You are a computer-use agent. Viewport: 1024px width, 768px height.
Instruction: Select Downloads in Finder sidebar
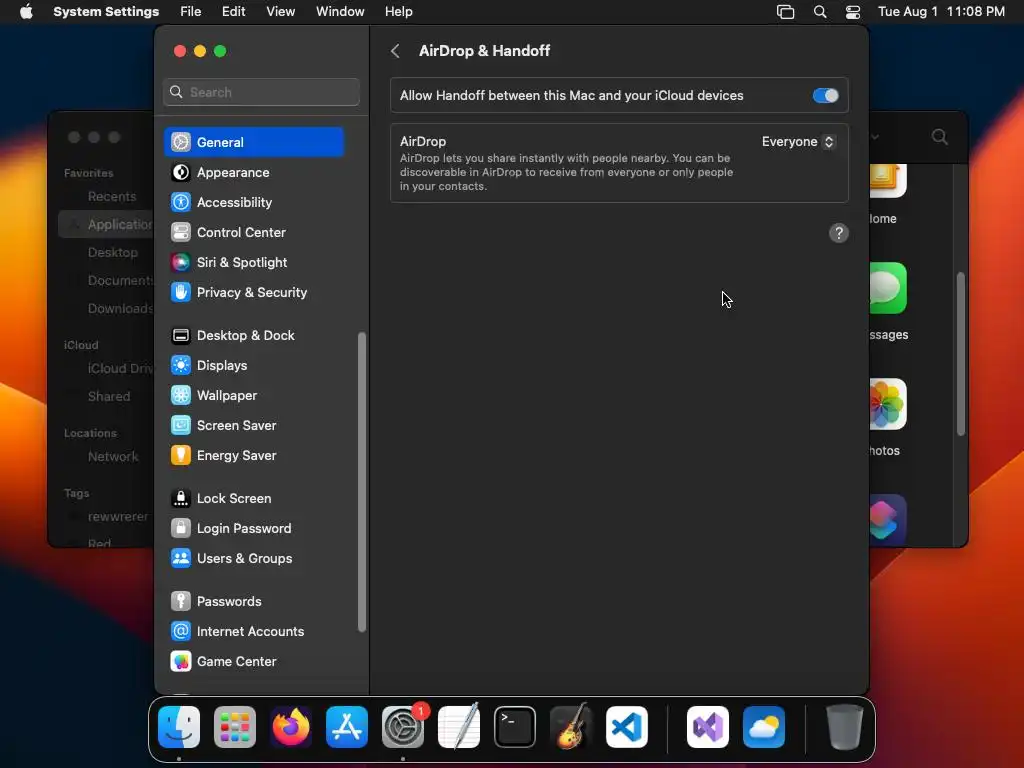121,308
